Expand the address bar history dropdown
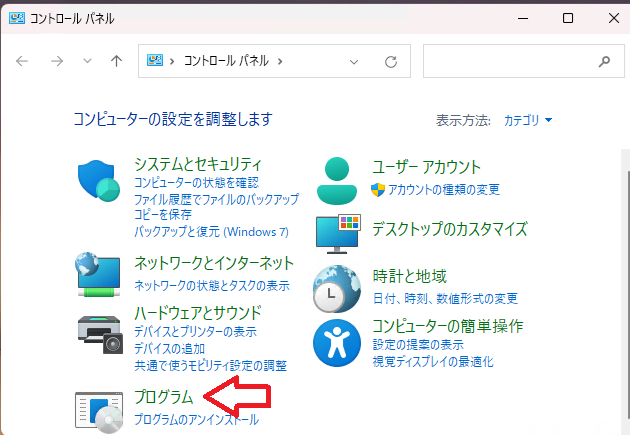Screen dimensions: 630x435 click(x=354, y=61)
